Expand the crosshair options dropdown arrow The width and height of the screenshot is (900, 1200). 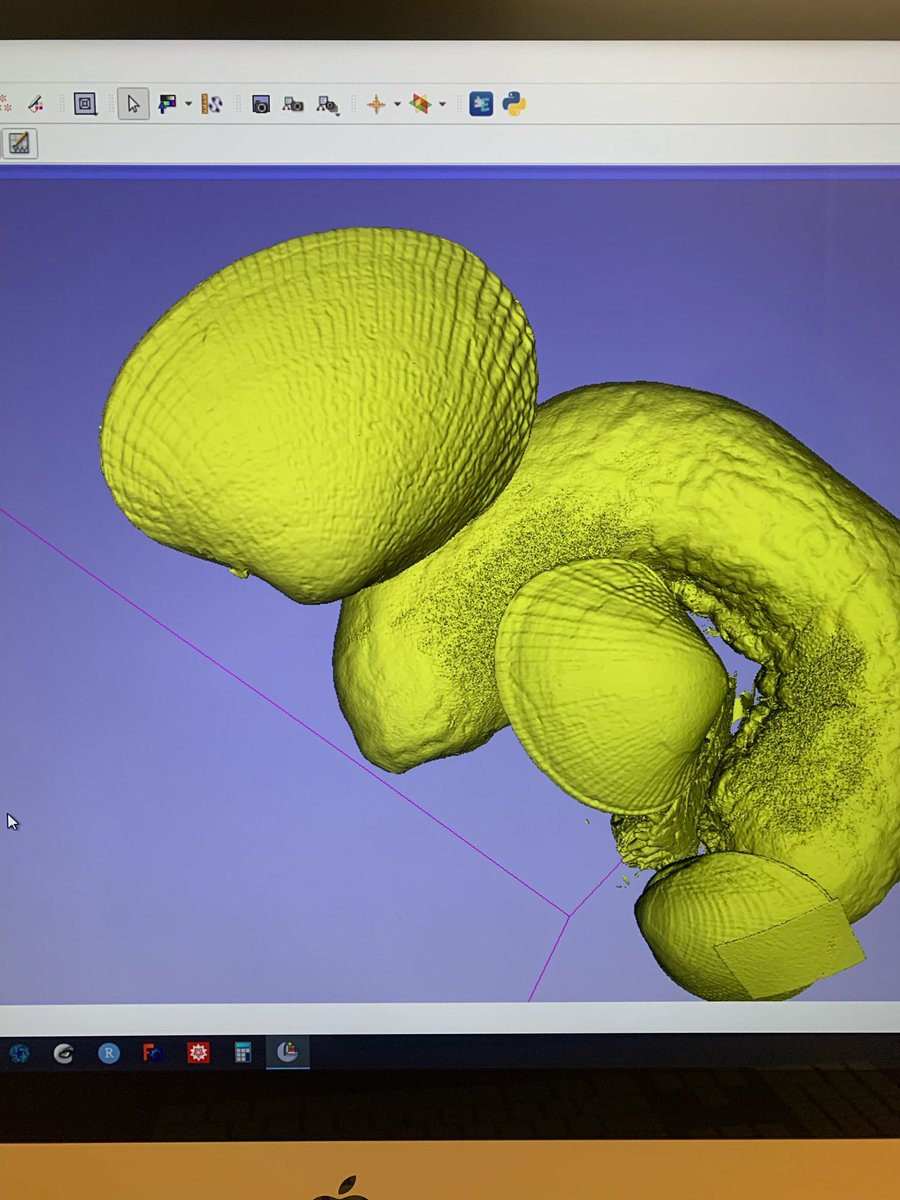397,104
